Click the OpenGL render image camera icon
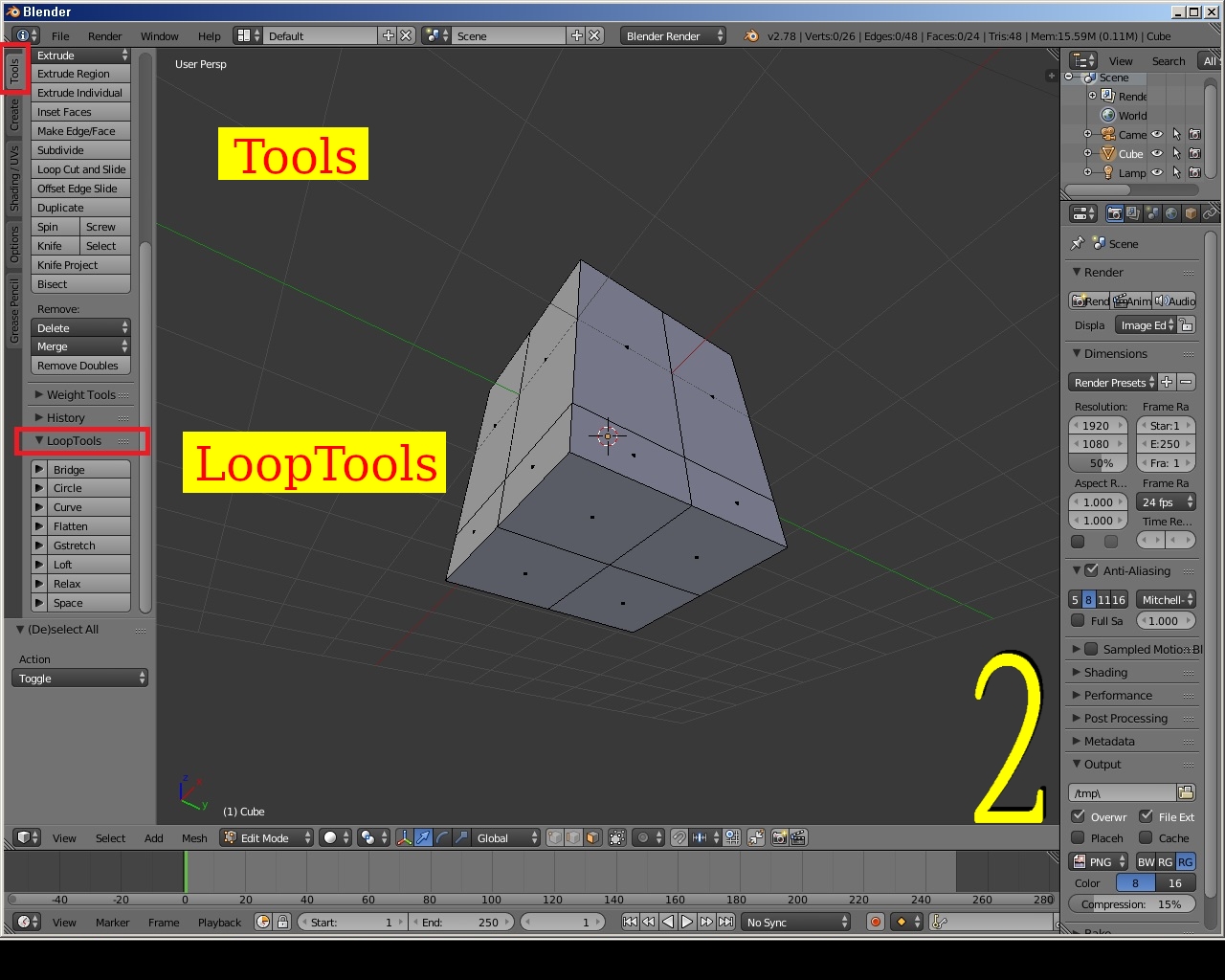The image size is (1225, 980). pos(779,837)
